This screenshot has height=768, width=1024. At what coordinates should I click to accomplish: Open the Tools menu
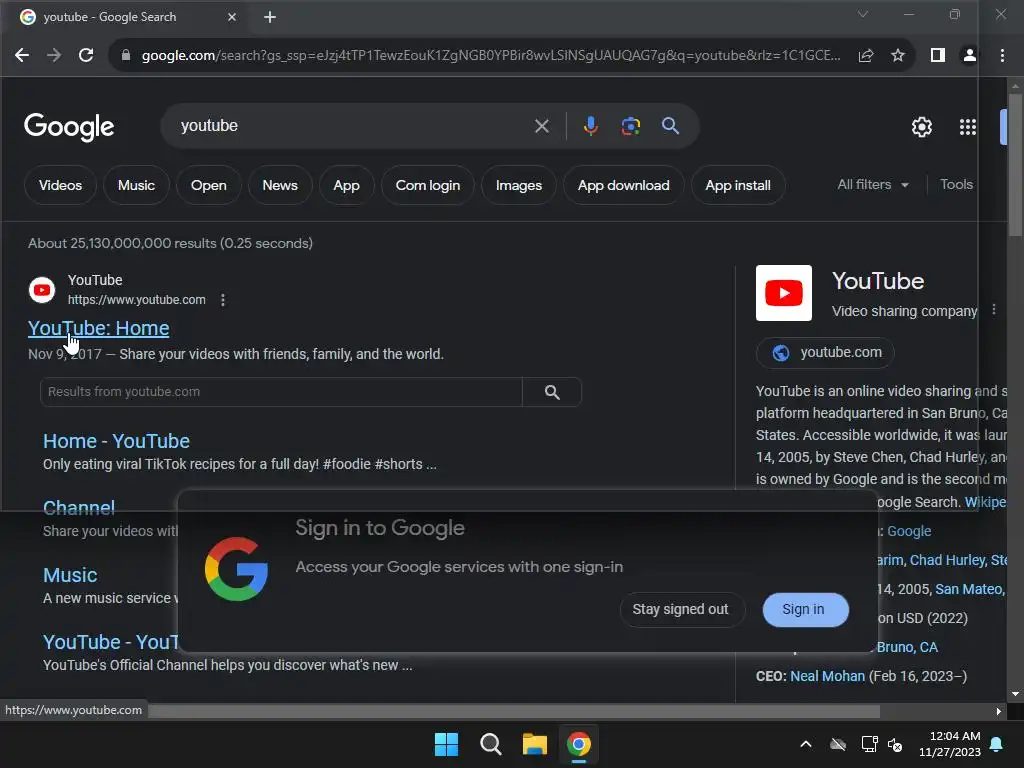956,185
